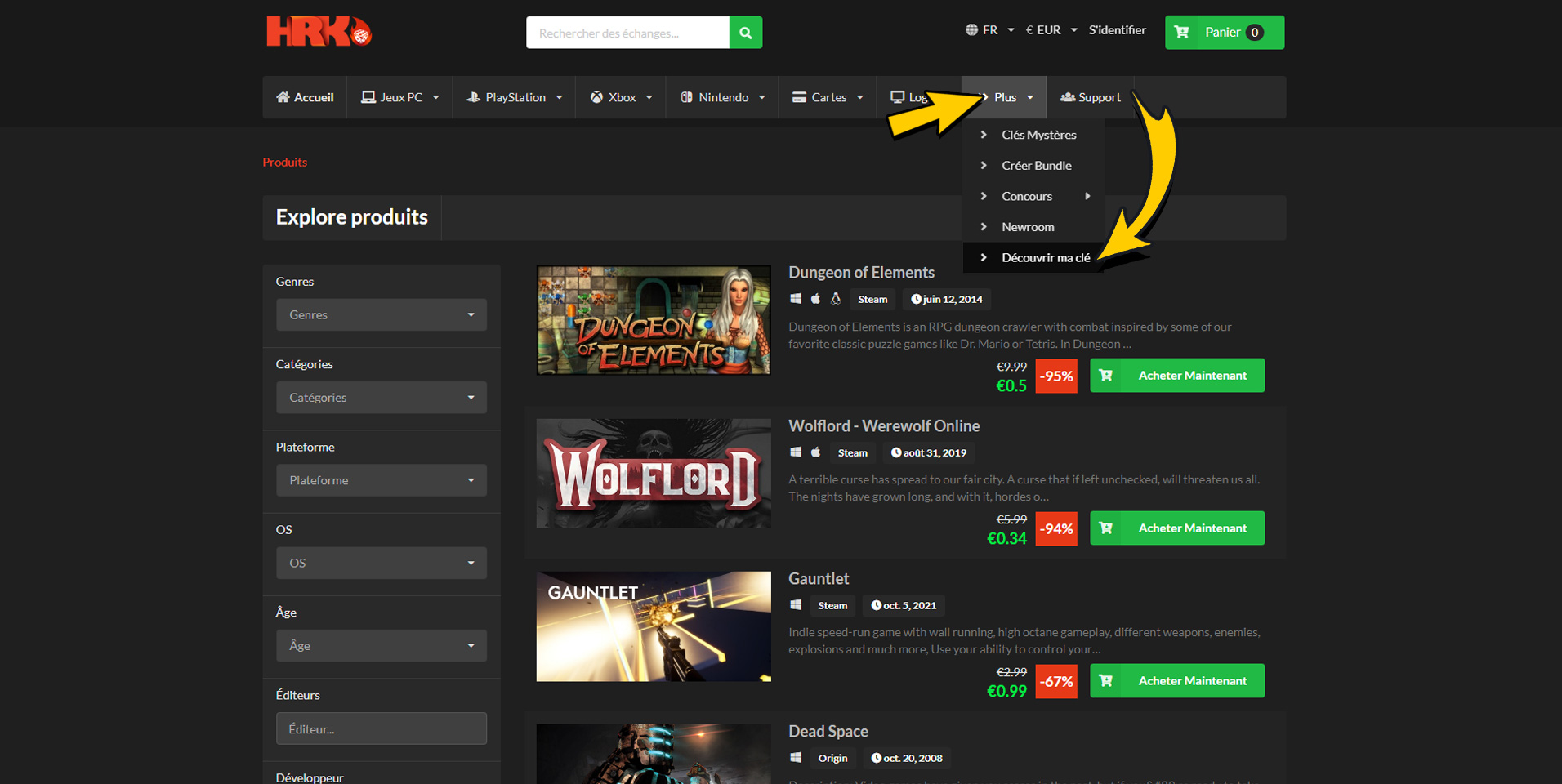This screenshot has height=784, width=1562.
Task: Click the green search magnifier button
Action: coord(745,33)
